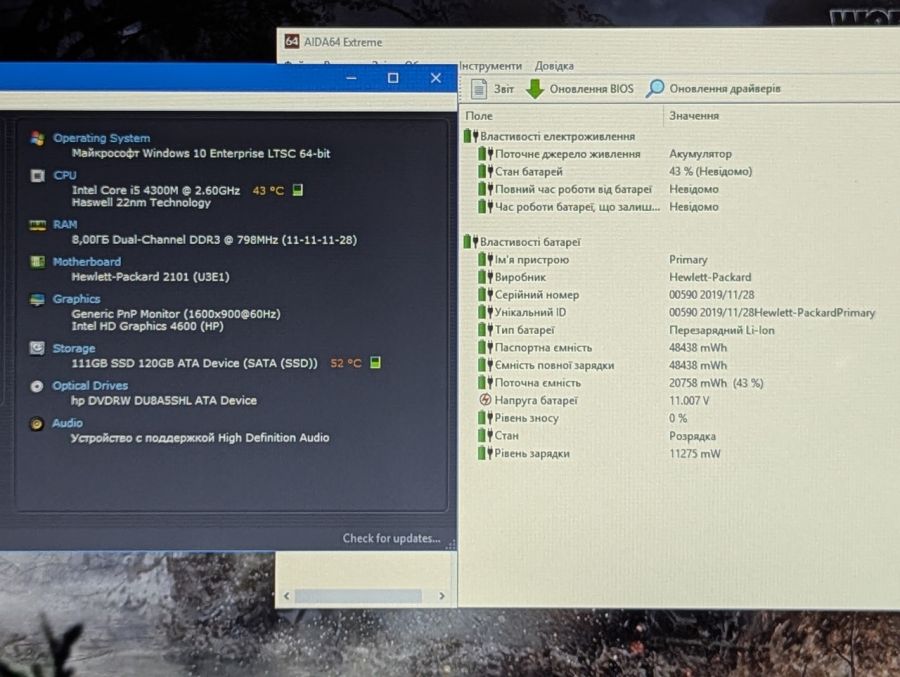Click the Розрядка state value

coord(692,436)
